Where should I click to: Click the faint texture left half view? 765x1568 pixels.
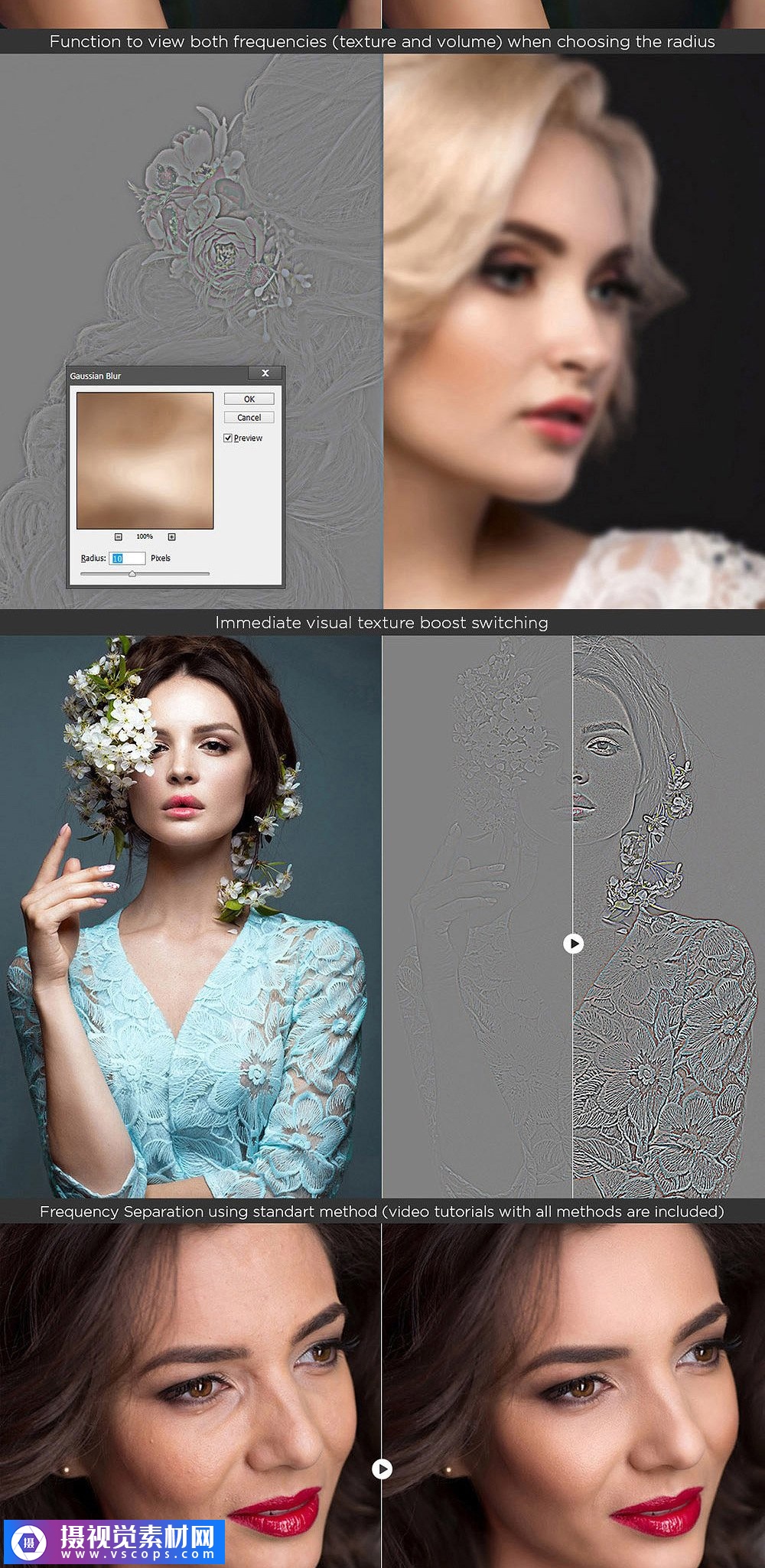click(x=477, y=916)
